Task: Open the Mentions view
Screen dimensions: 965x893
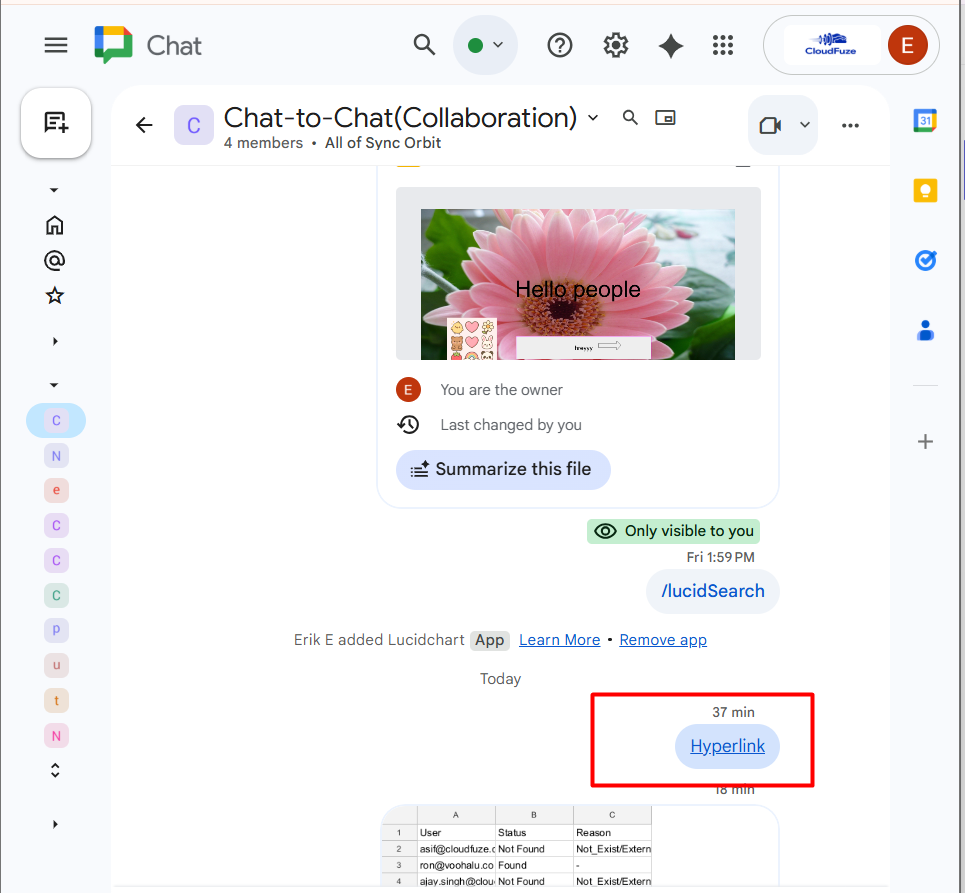Action: [55, 259]
